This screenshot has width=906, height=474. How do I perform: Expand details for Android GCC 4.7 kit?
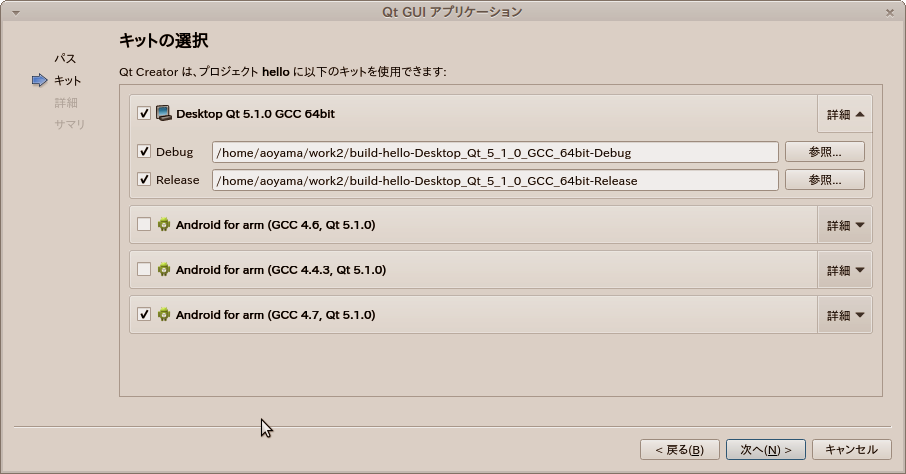[845, 315]
